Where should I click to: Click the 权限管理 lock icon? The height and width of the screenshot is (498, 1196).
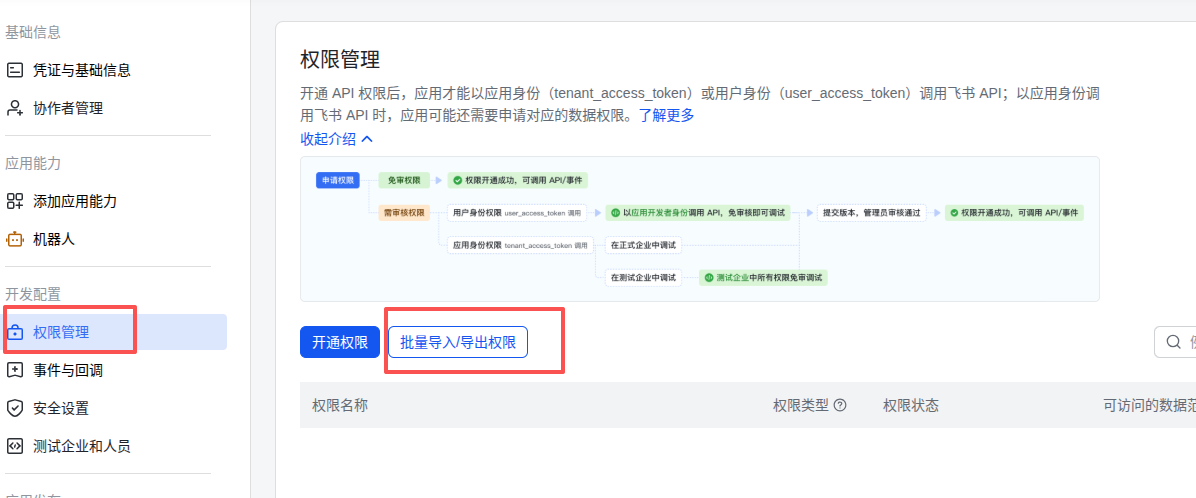click(x=15, y=333)
